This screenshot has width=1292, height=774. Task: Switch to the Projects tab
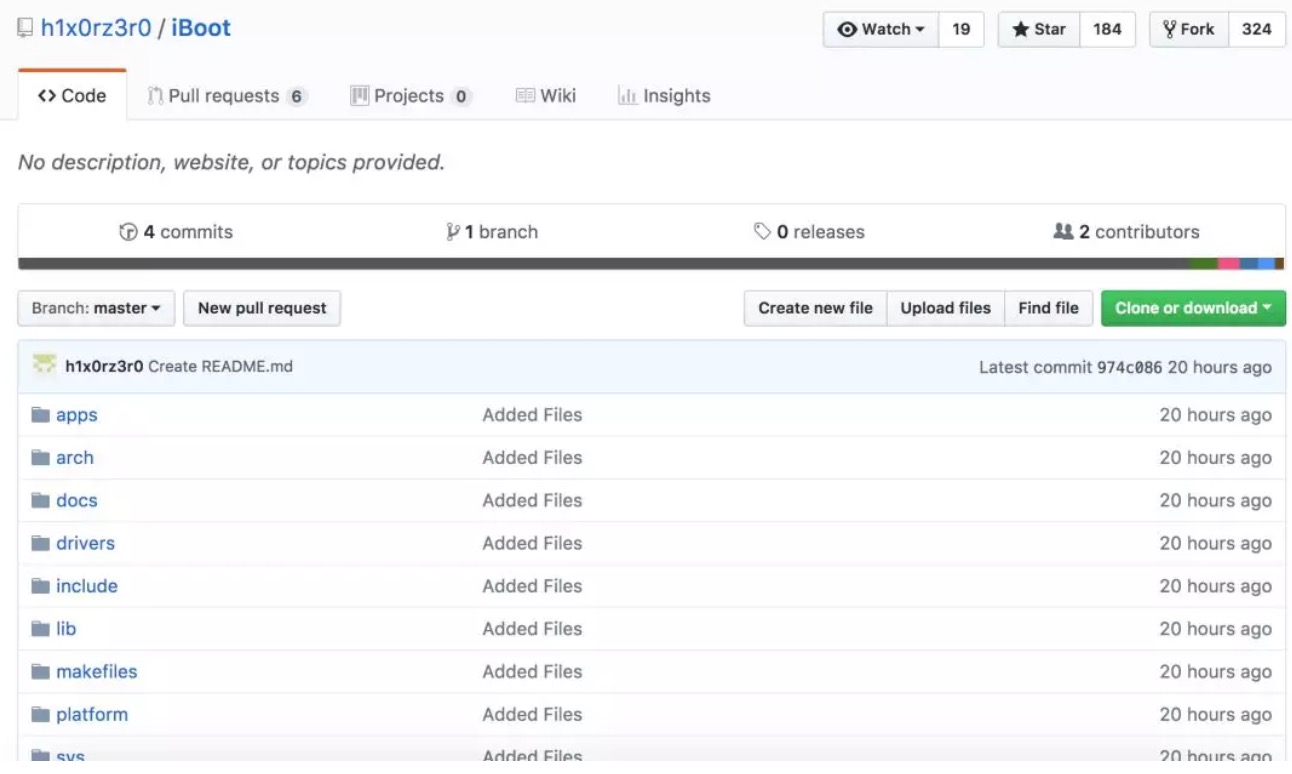410,96
